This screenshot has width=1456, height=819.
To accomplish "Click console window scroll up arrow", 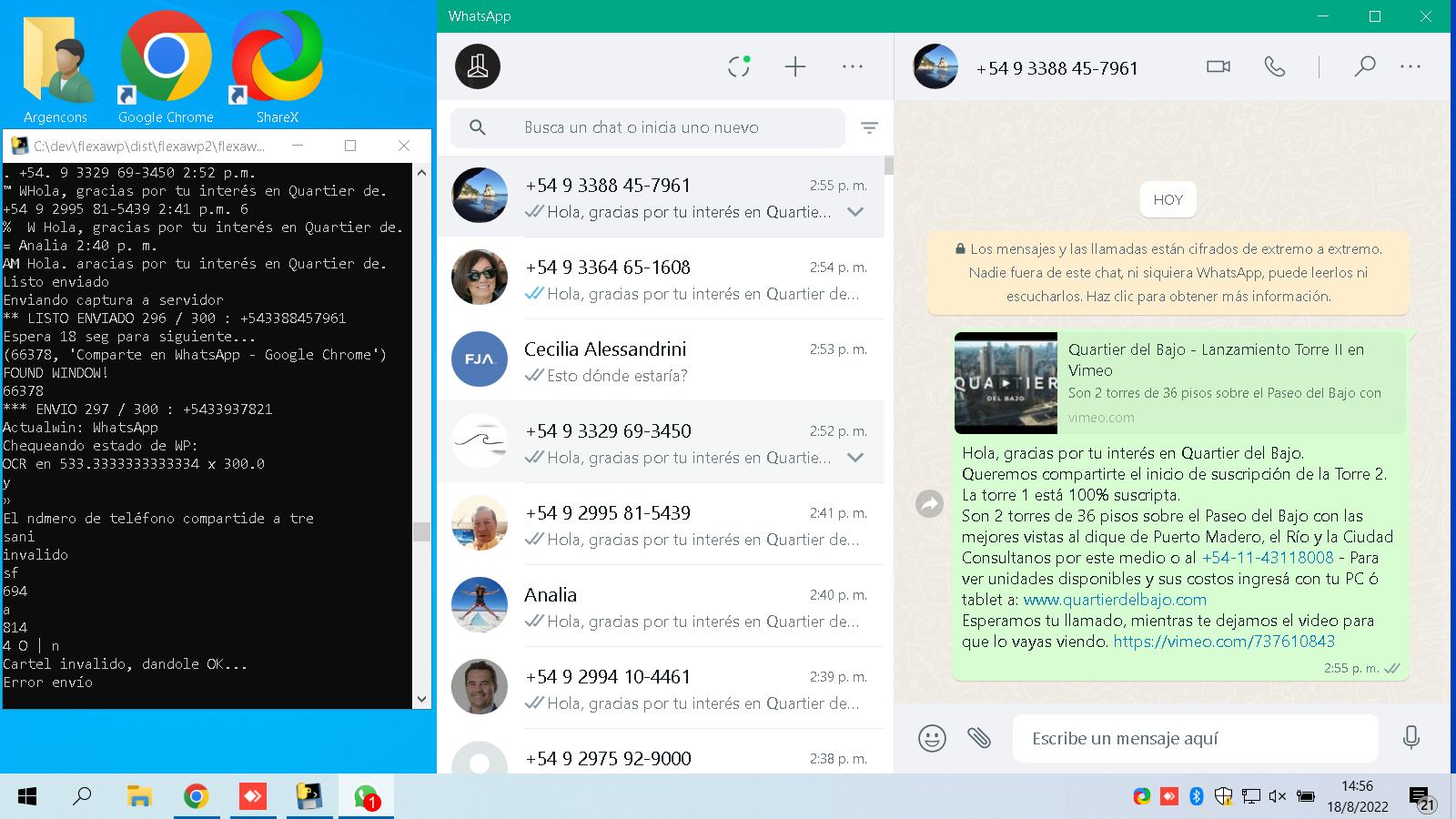I will tap(421, 172).
